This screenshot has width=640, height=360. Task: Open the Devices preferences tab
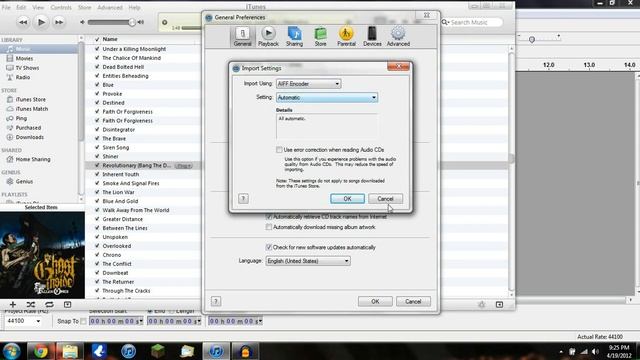click(x=372, y=37)
